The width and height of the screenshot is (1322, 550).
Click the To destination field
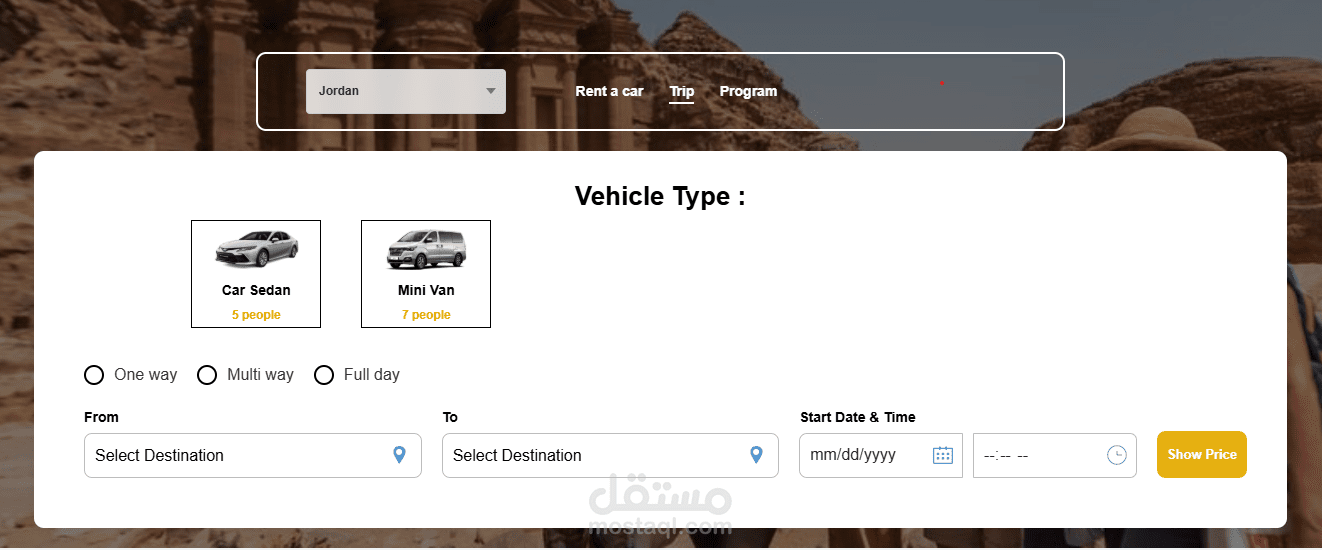coord(610,455)
